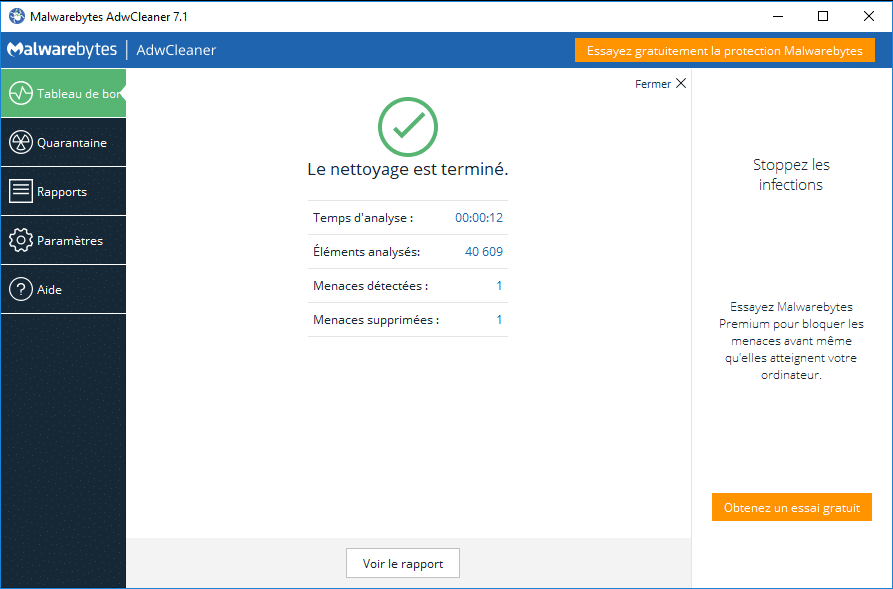Image resolution: width=893 pixels, height=589 pixels.
Task: Click Essayez gratuitement la protection Malwarebytes
Action: click(x=724, y=50)
